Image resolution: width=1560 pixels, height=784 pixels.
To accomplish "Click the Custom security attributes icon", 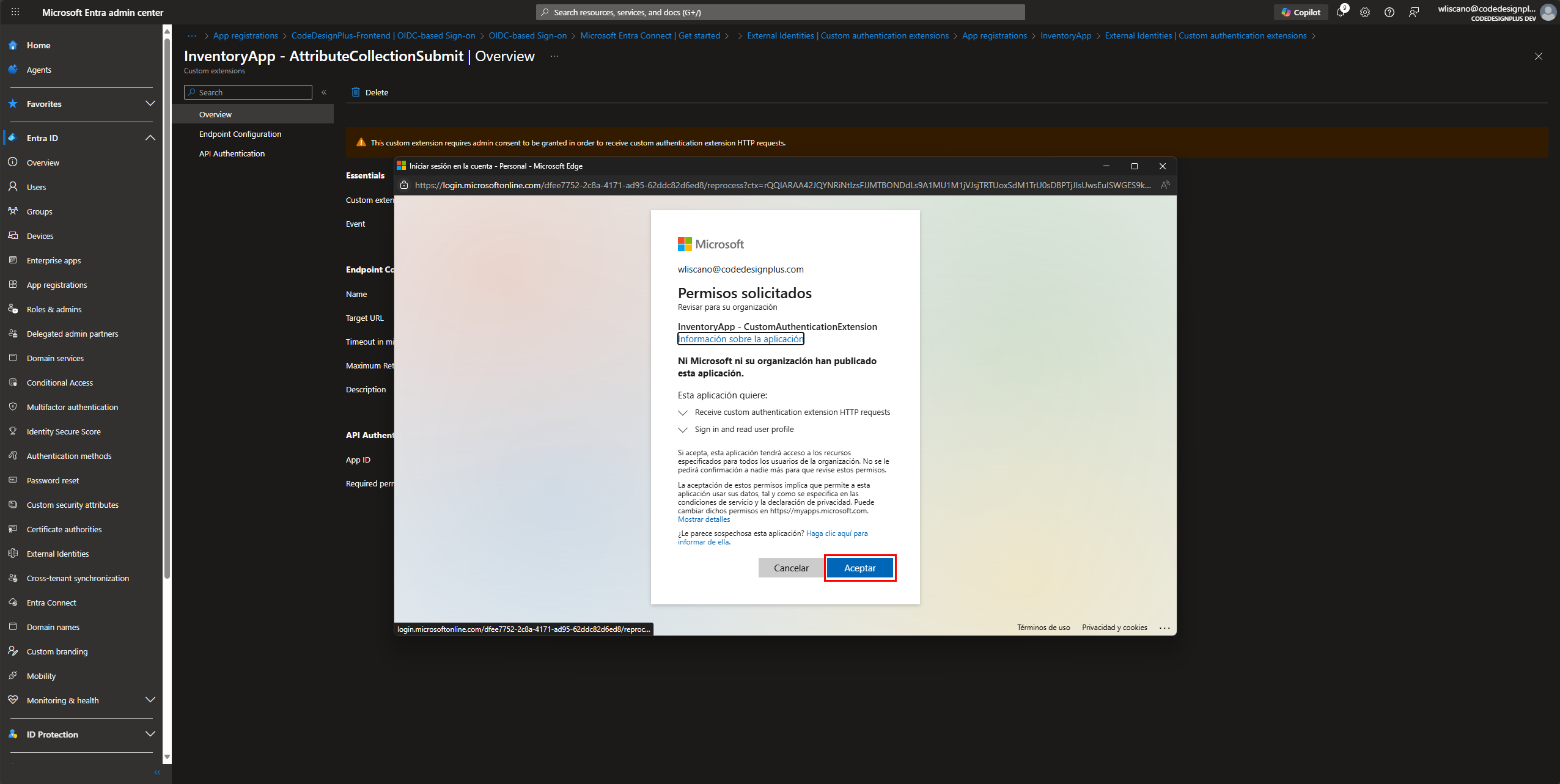I will [13, 505].
